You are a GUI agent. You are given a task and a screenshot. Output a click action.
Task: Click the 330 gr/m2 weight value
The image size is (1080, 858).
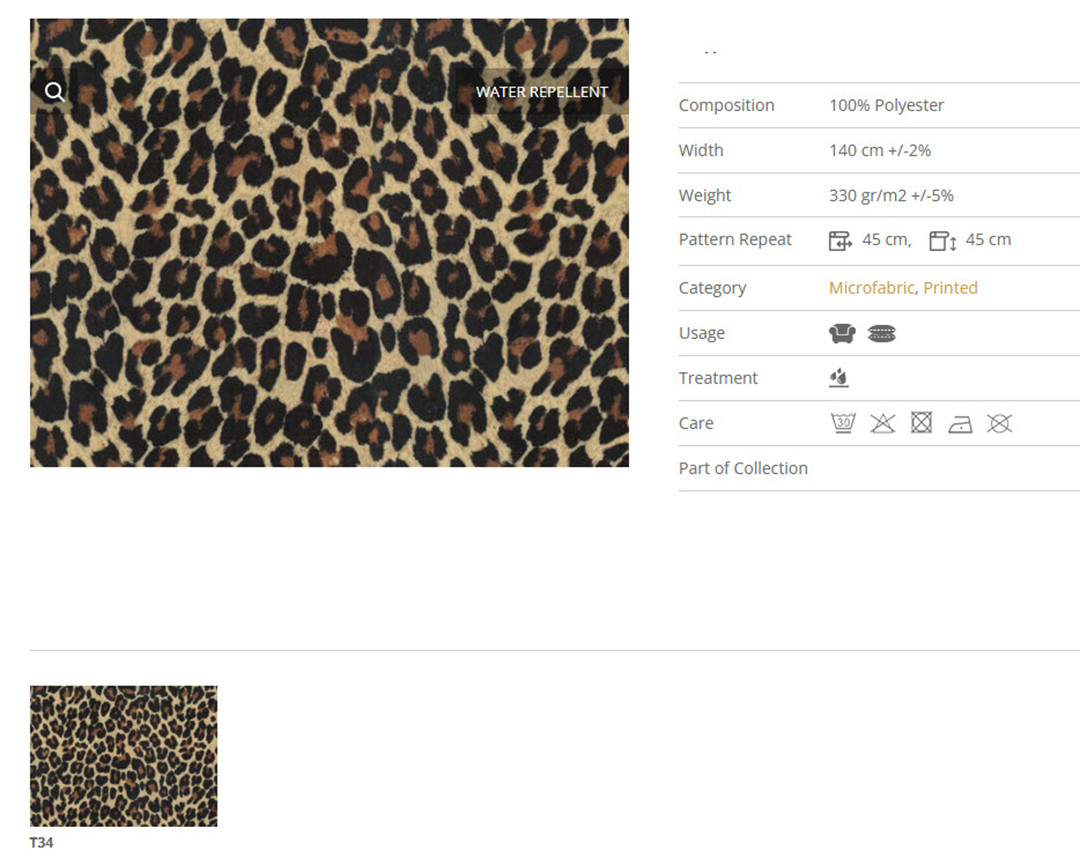click(x=891, y=196)
